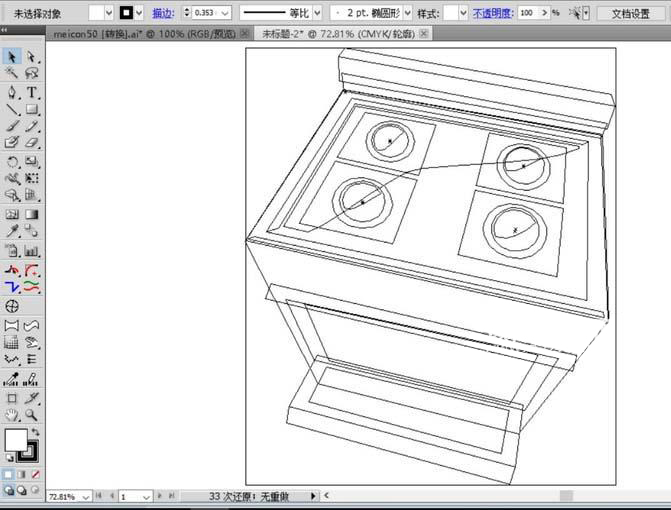Screen dimensions: 671x510
Task: Adjust the stroke weight stepper arrows
Action: pos(187,12)
